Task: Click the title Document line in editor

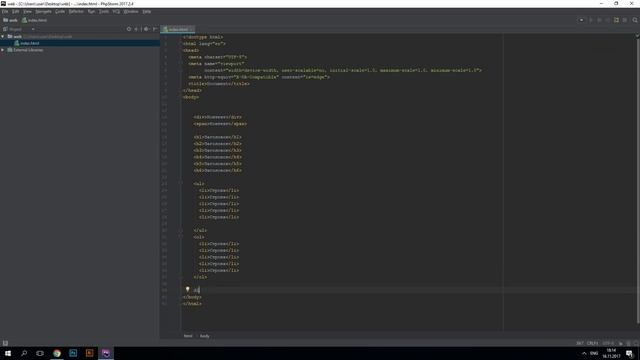Action: click(x=219, y=84)
